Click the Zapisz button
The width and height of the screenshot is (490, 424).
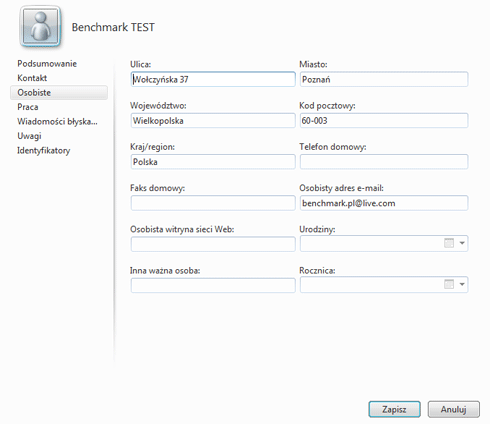coord(394,409)
